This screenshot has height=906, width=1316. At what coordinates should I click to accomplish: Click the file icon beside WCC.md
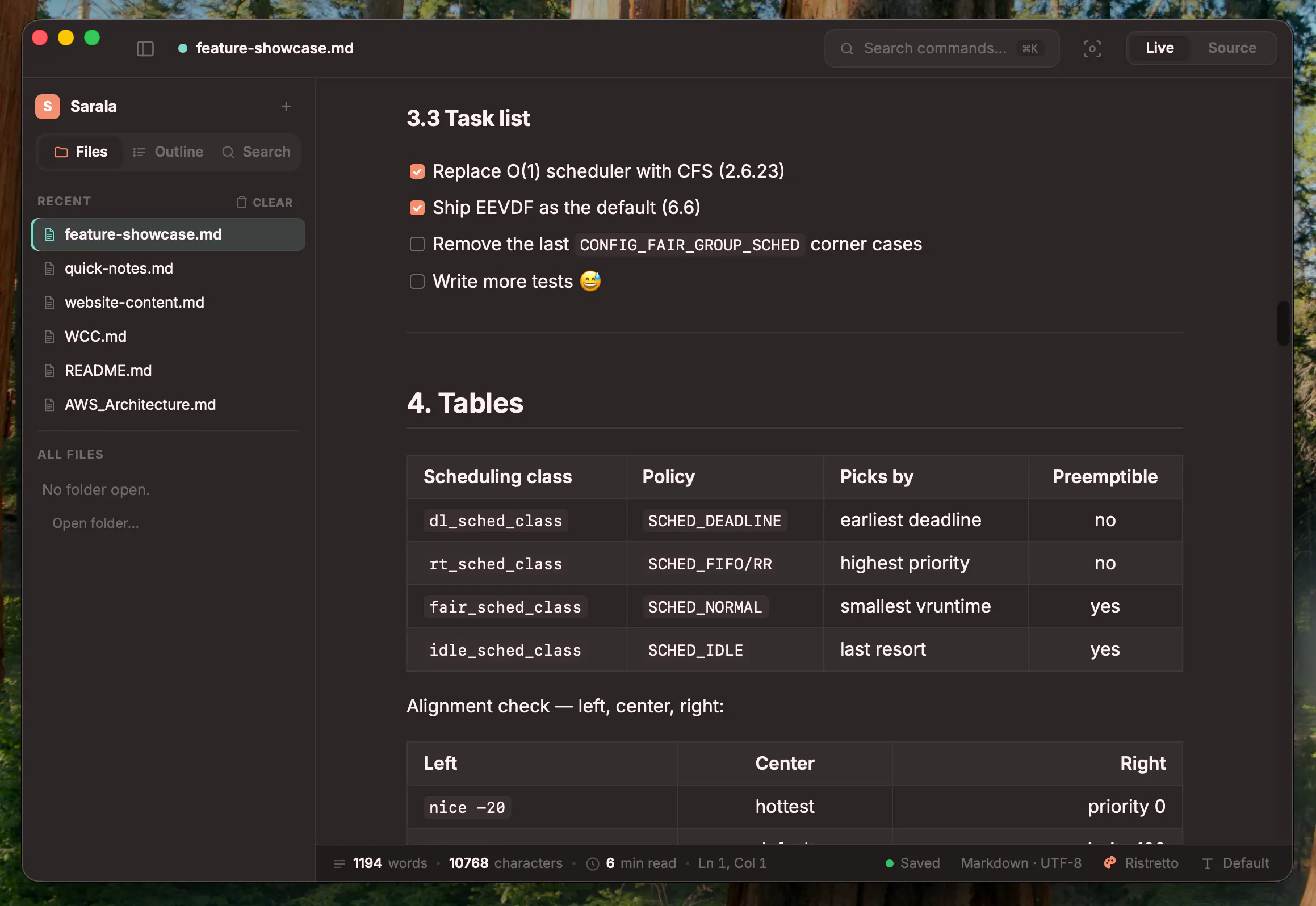pyautogui.click(x=49, y=337)
